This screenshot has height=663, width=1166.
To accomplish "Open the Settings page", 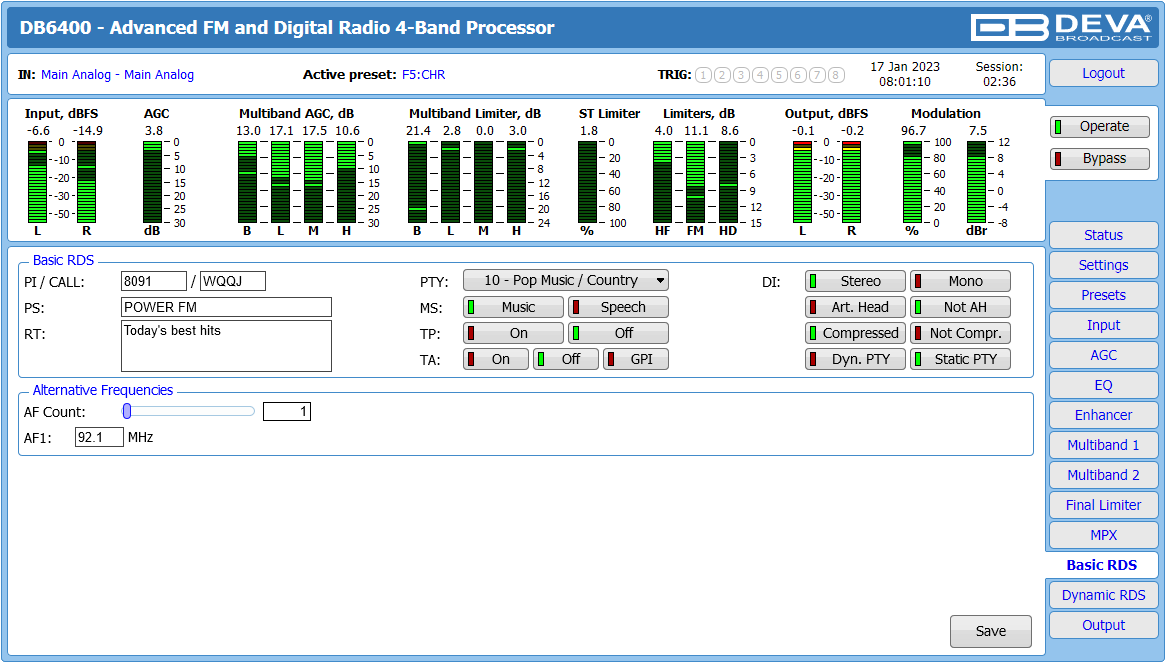I will point(1104,265).
